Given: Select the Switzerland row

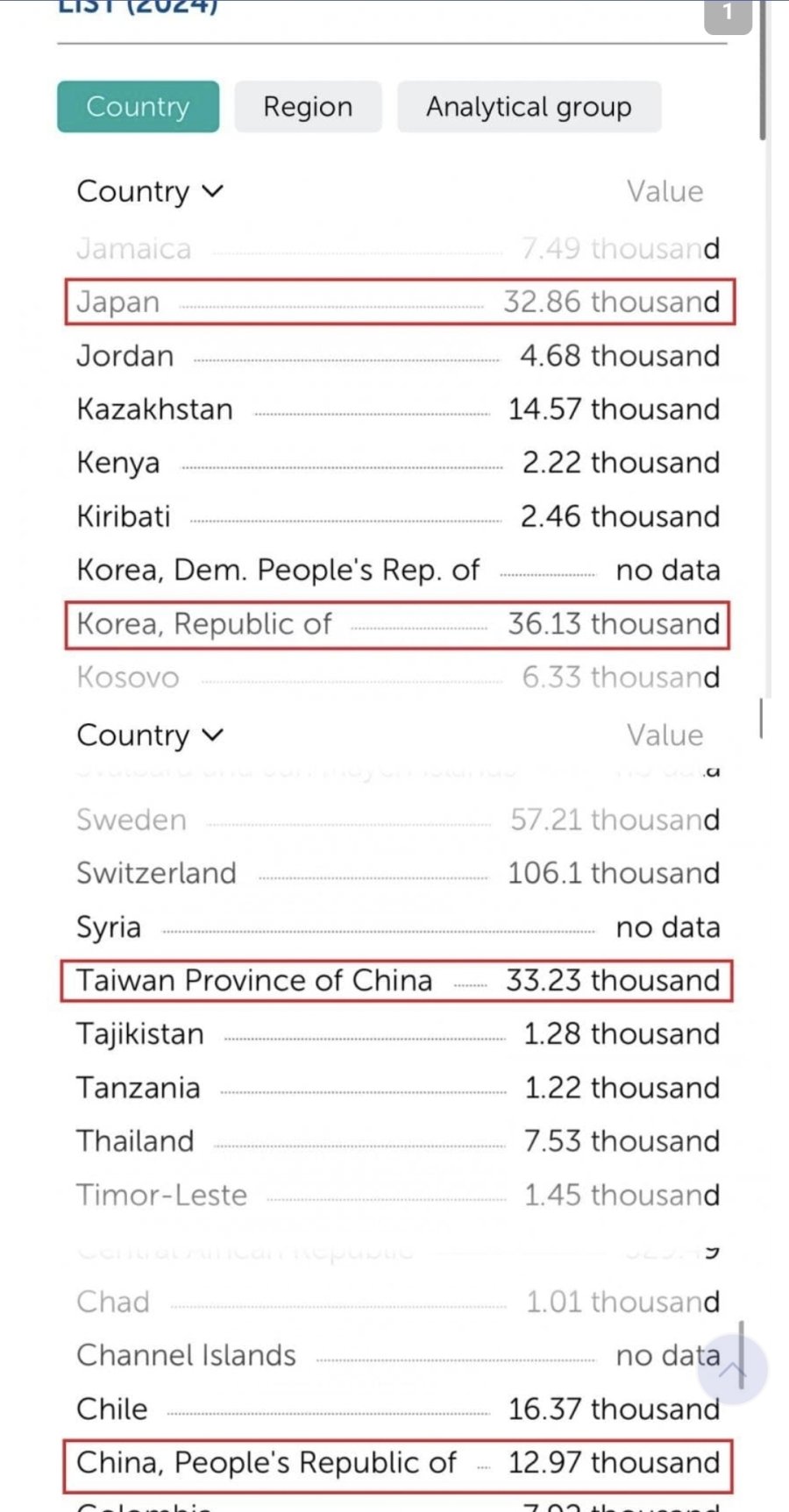Looking at the screenshot, I should point(398,873).
